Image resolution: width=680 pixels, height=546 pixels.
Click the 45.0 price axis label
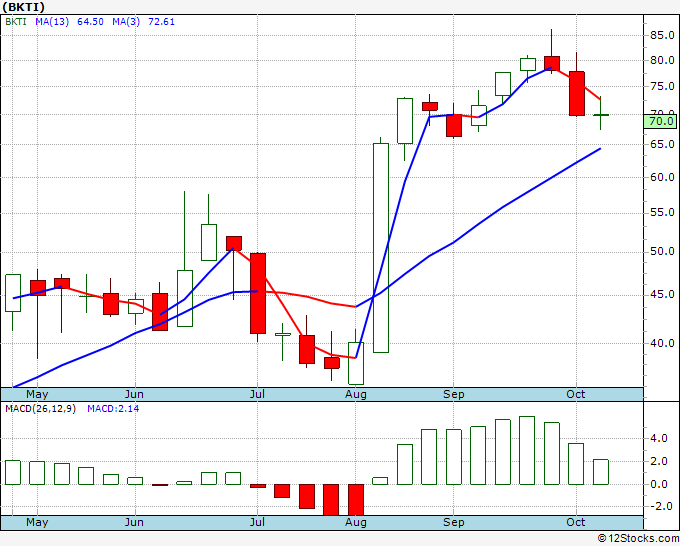tap(662, 294)
